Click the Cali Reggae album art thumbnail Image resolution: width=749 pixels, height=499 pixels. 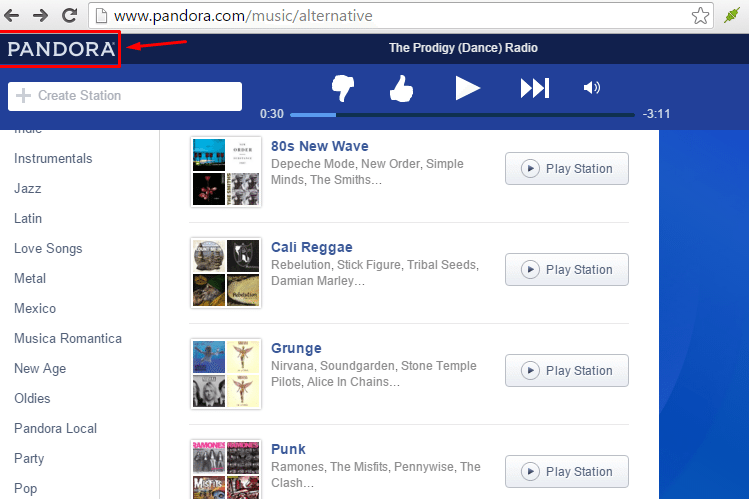tap(226, 273)
